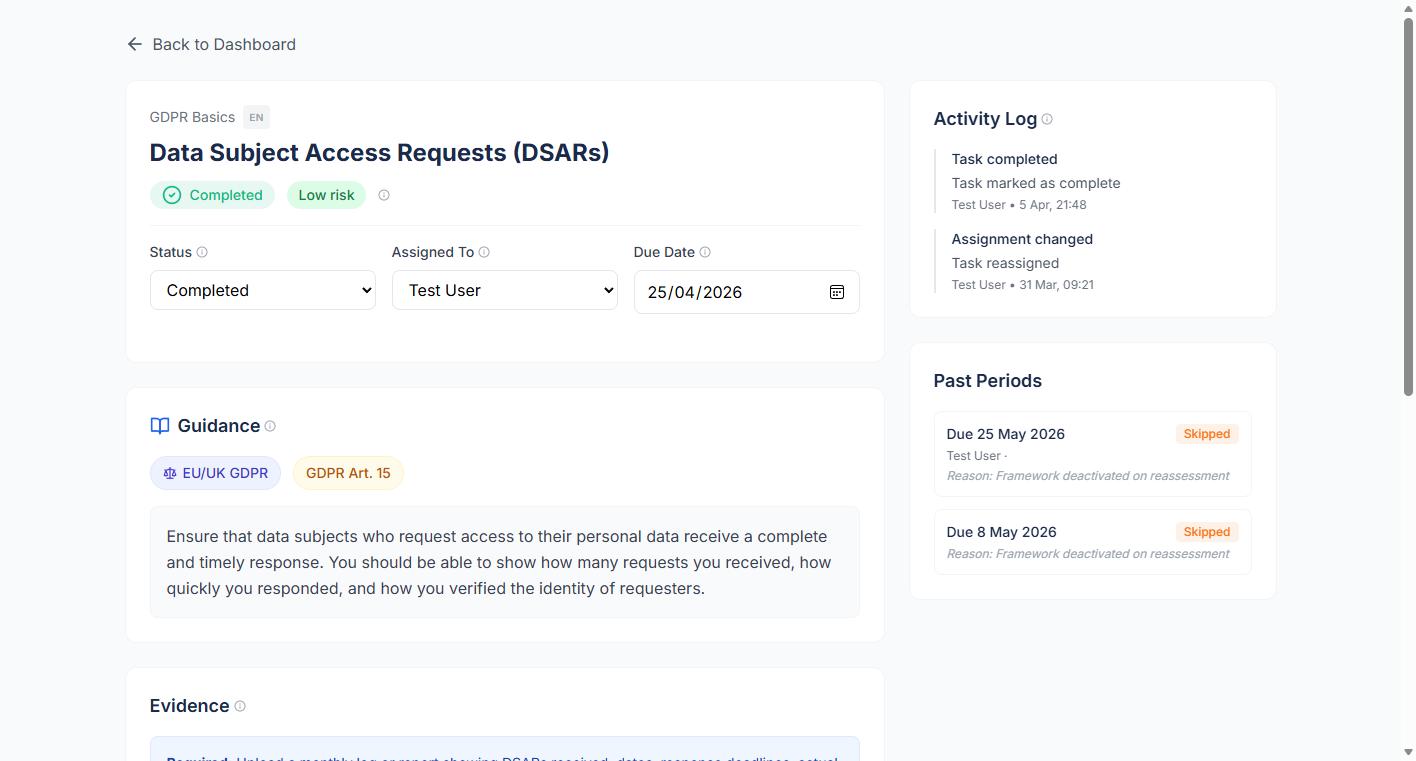1416x761 pixels.
Task: Click the Guidance book icon
Action: pos(160,426)
